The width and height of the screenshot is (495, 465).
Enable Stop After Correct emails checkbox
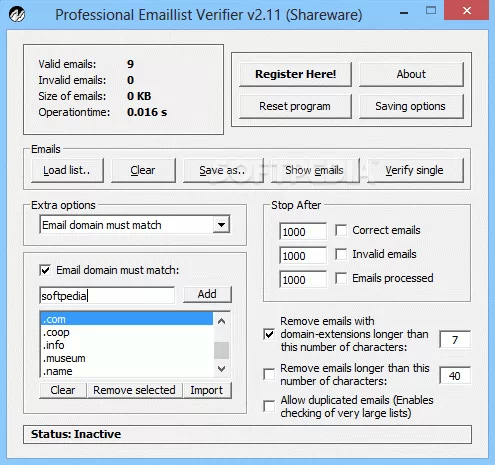[x=341, y=230]
